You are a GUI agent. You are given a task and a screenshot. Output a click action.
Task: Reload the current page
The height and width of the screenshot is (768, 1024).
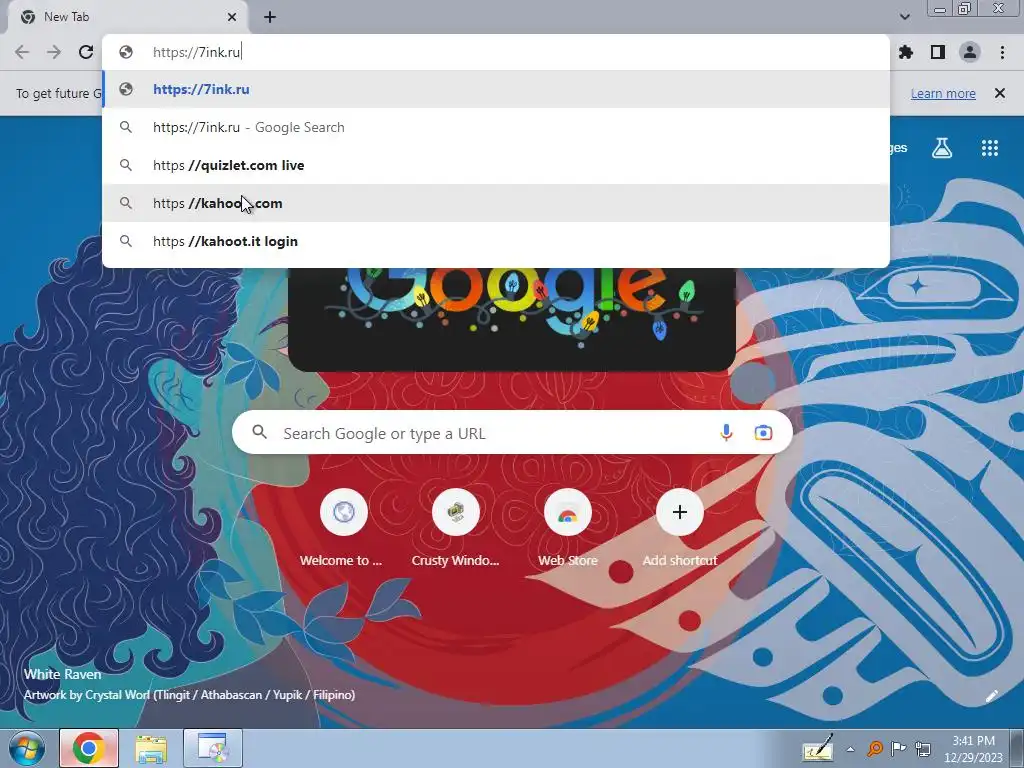point(86,52)
